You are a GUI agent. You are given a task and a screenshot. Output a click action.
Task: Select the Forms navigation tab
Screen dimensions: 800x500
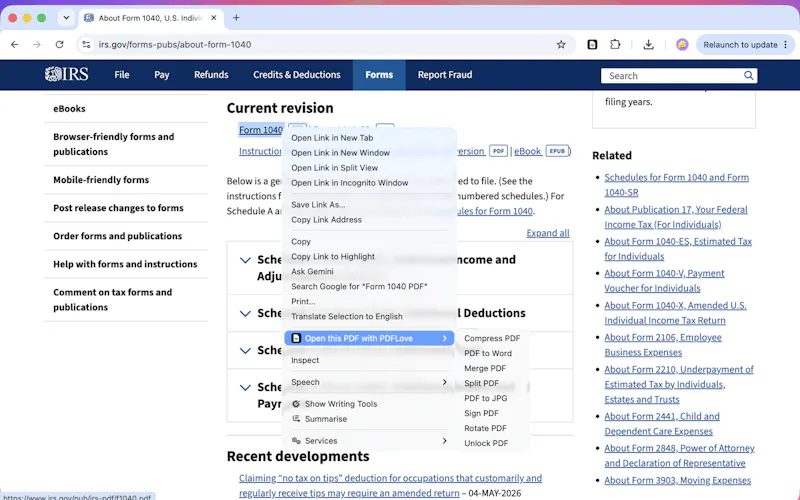(379, 74)
